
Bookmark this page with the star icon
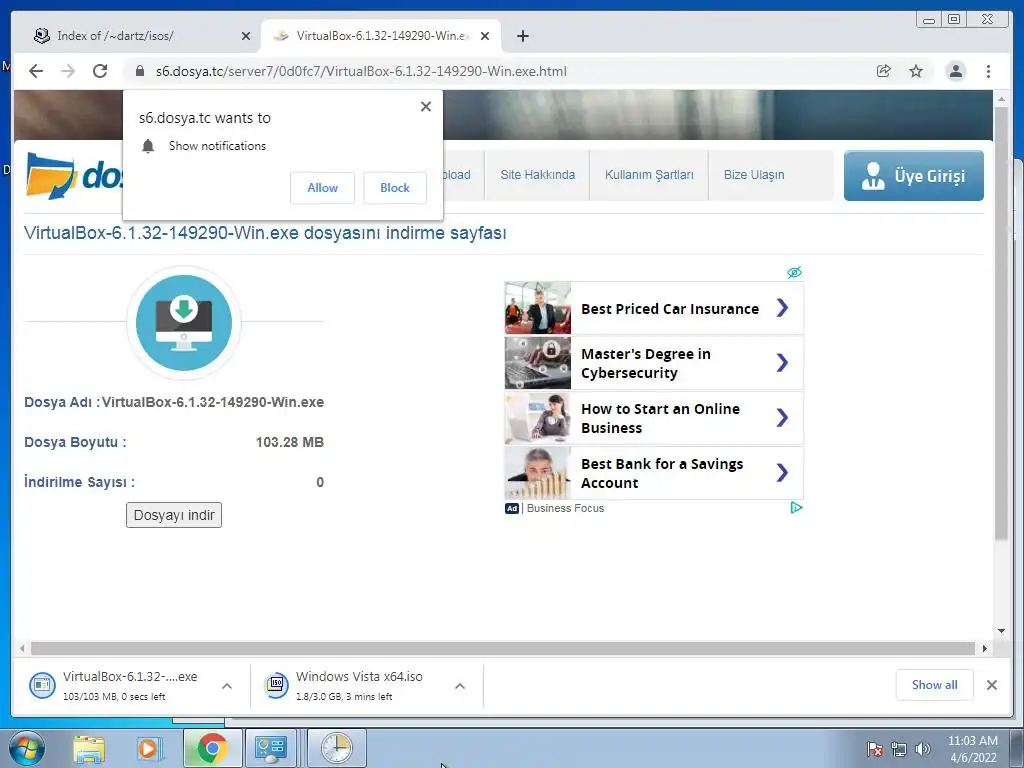point(916,71)
